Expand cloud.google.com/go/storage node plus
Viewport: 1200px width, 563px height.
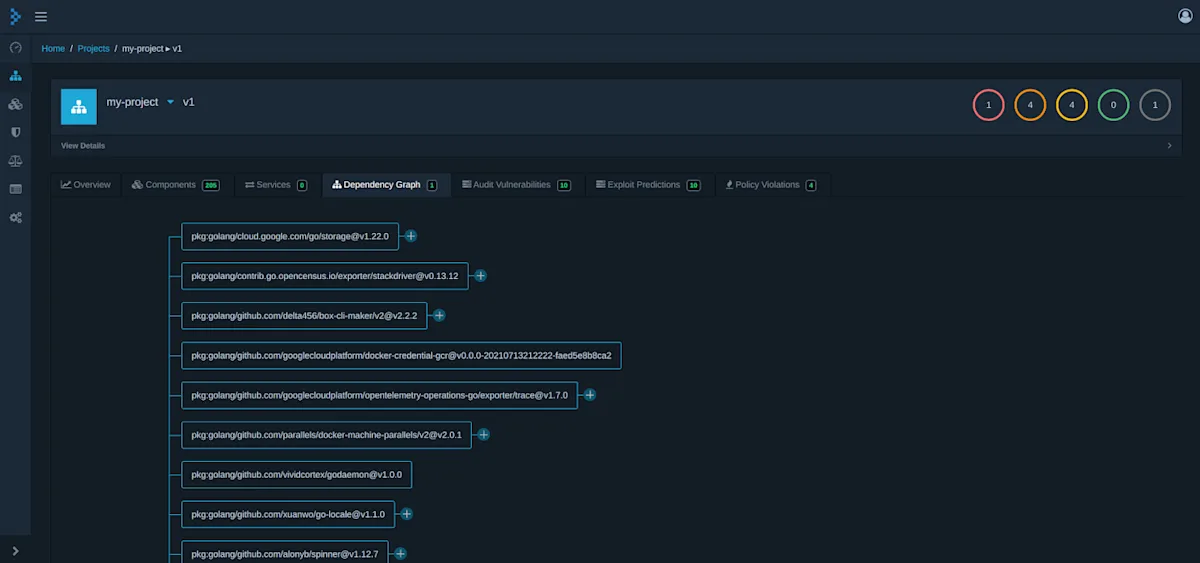pos(410,236)
